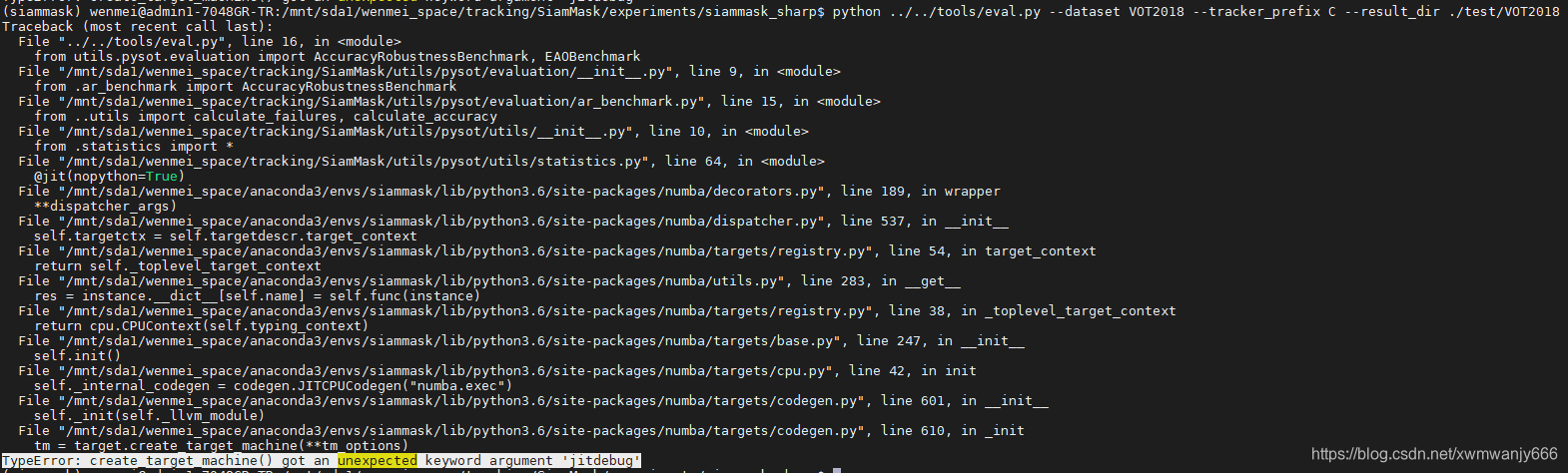Click registry.py line 38 _toplevel_target_context path

click(x=597, y=310)
